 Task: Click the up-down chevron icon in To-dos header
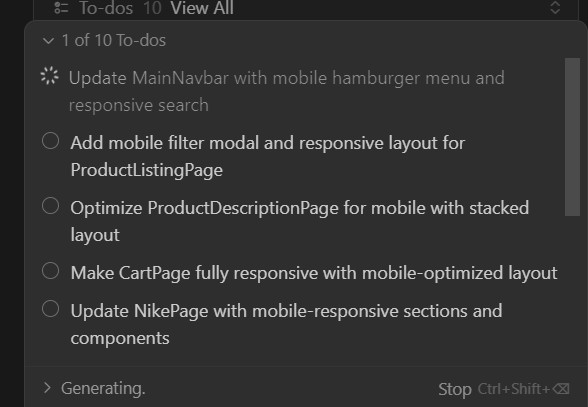555,8
